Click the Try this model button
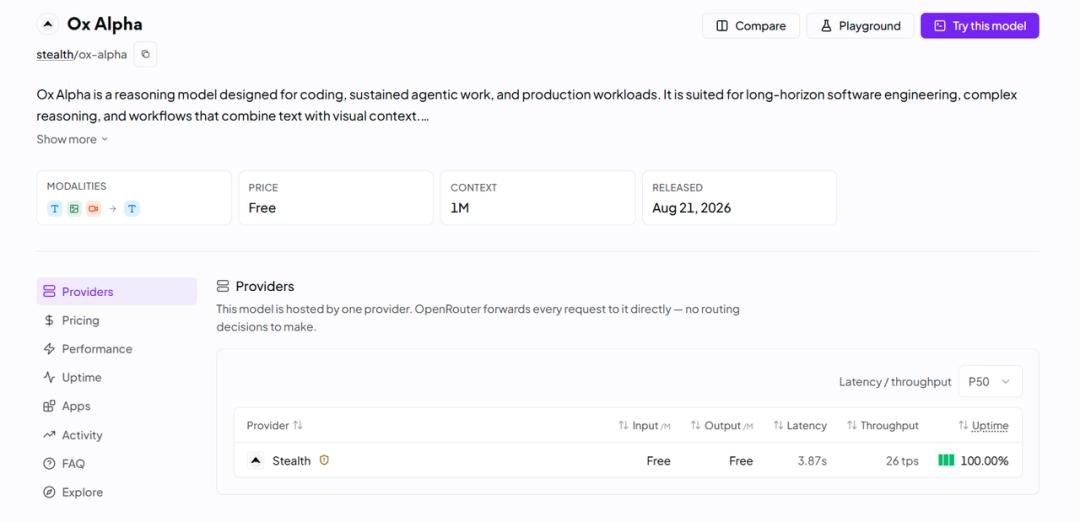Image resolution: width=1080 pixels, height=522 pixels. (x=979, y=25)
